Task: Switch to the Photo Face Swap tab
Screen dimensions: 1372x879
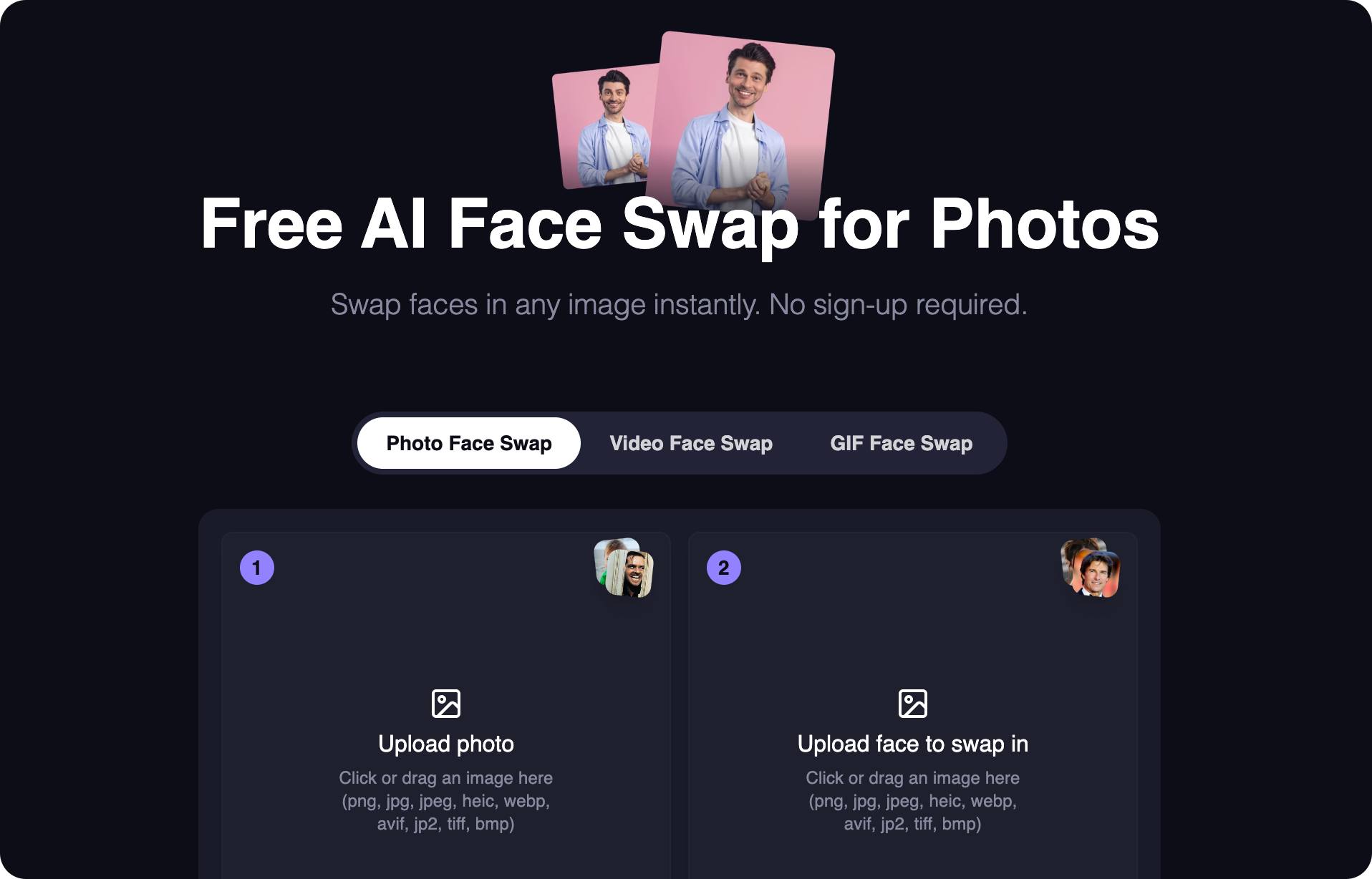Action: pos(469,443)
